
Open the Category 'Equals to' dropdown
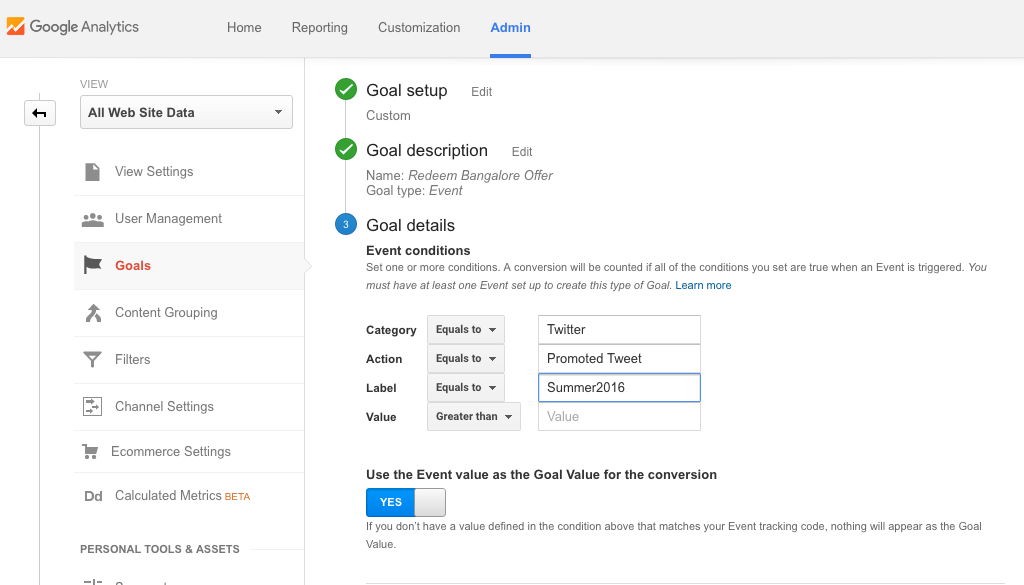[466, 330]
